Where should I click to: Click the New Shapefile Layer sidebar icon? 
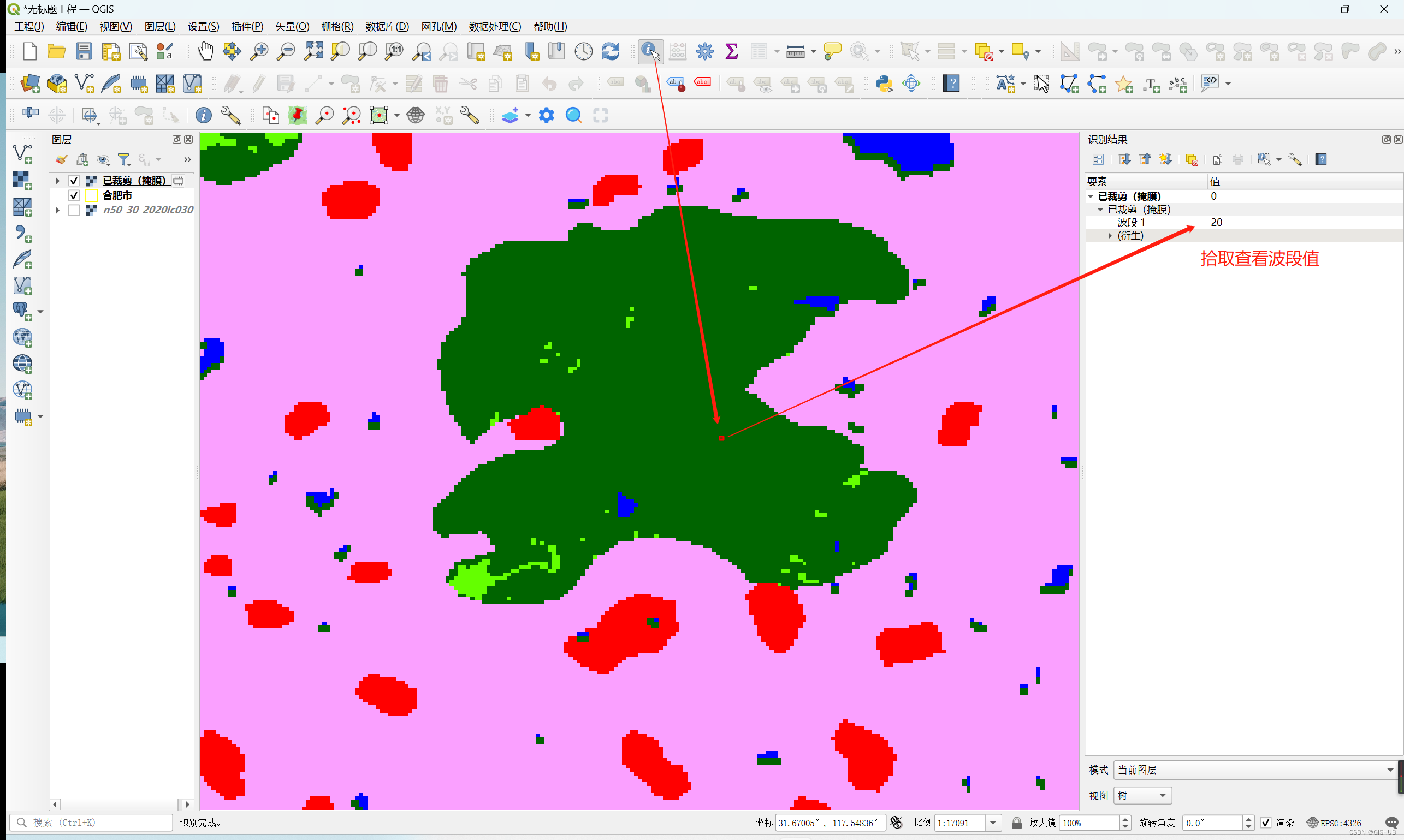[22, 153]
